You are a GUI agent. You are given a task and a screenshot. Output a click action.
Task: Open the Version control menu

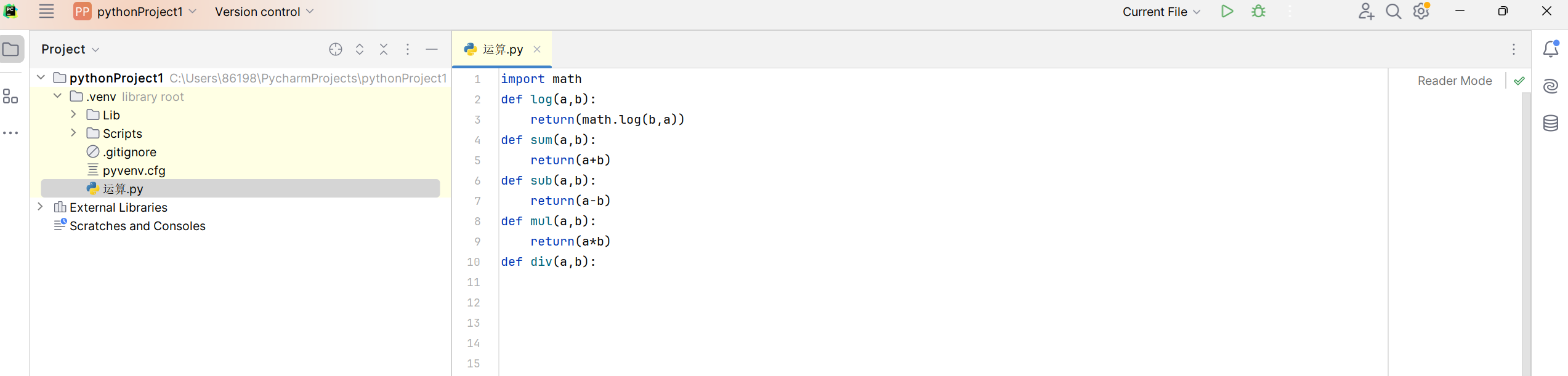(264, 12)
